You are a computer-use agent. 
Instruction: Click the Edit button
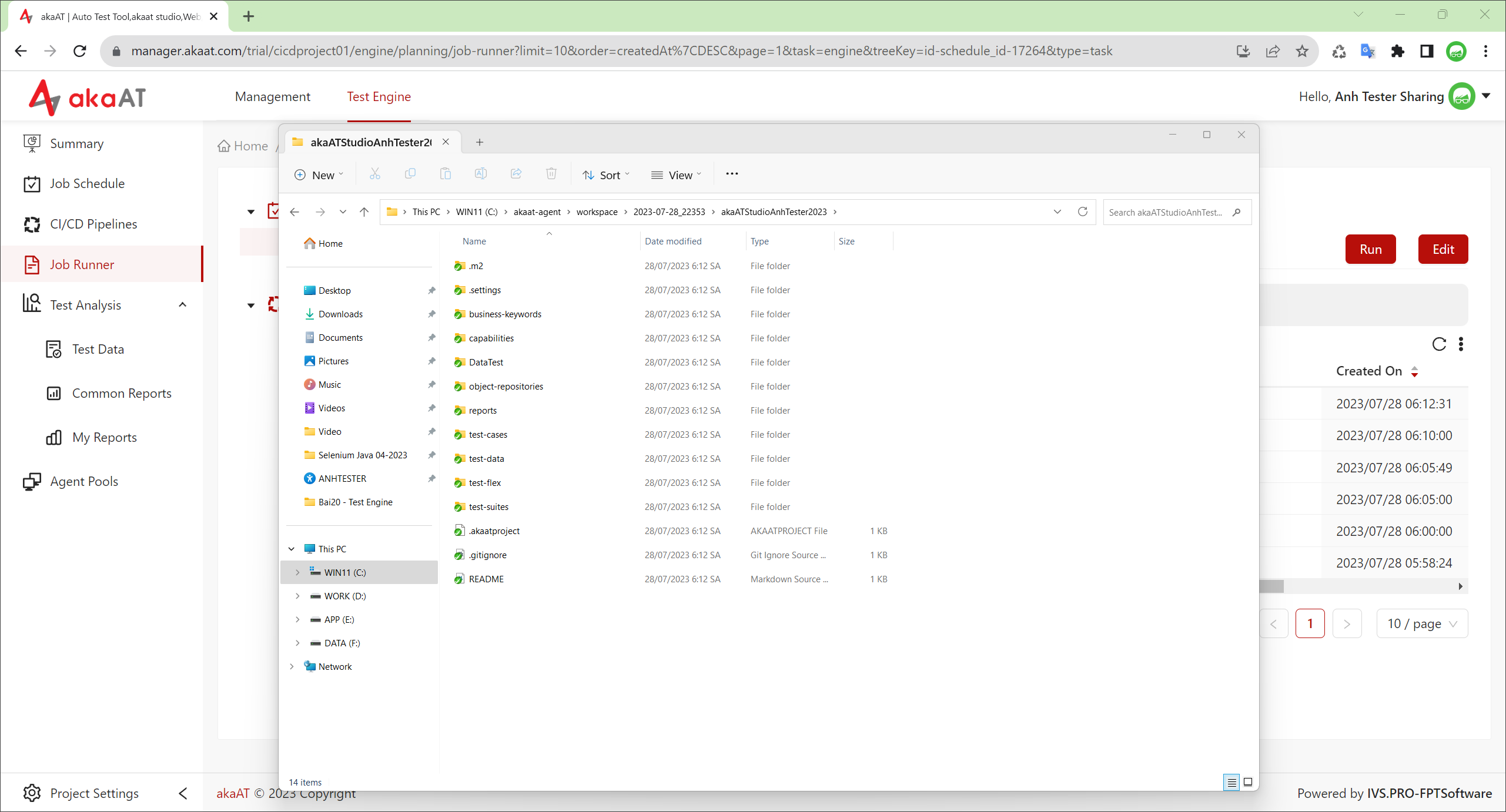click(1443, 249)
